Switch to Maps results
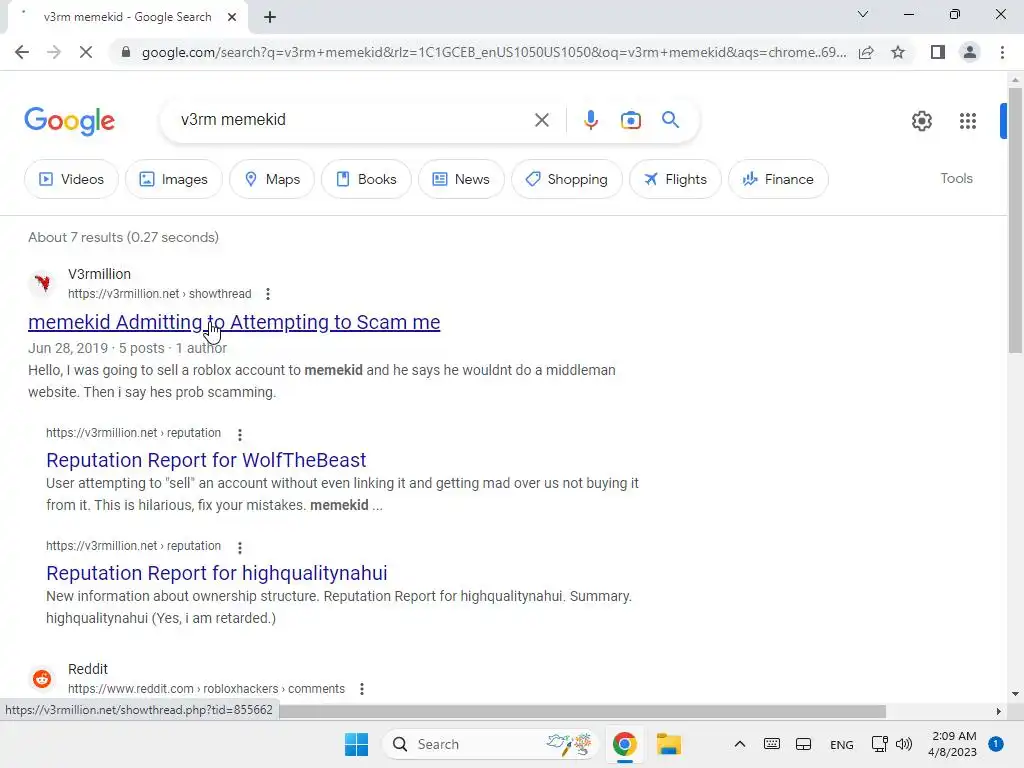Screen dimensions: 1024x768 [x=272, y=179]
